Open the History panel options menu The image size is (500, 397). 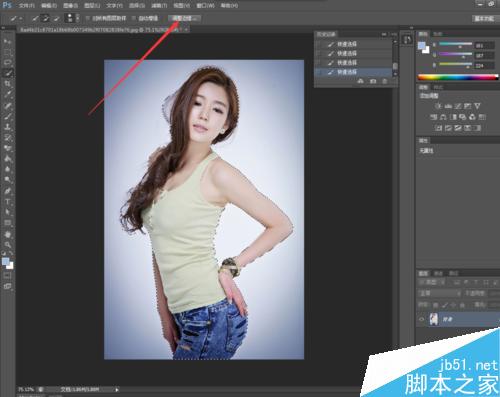394,34
